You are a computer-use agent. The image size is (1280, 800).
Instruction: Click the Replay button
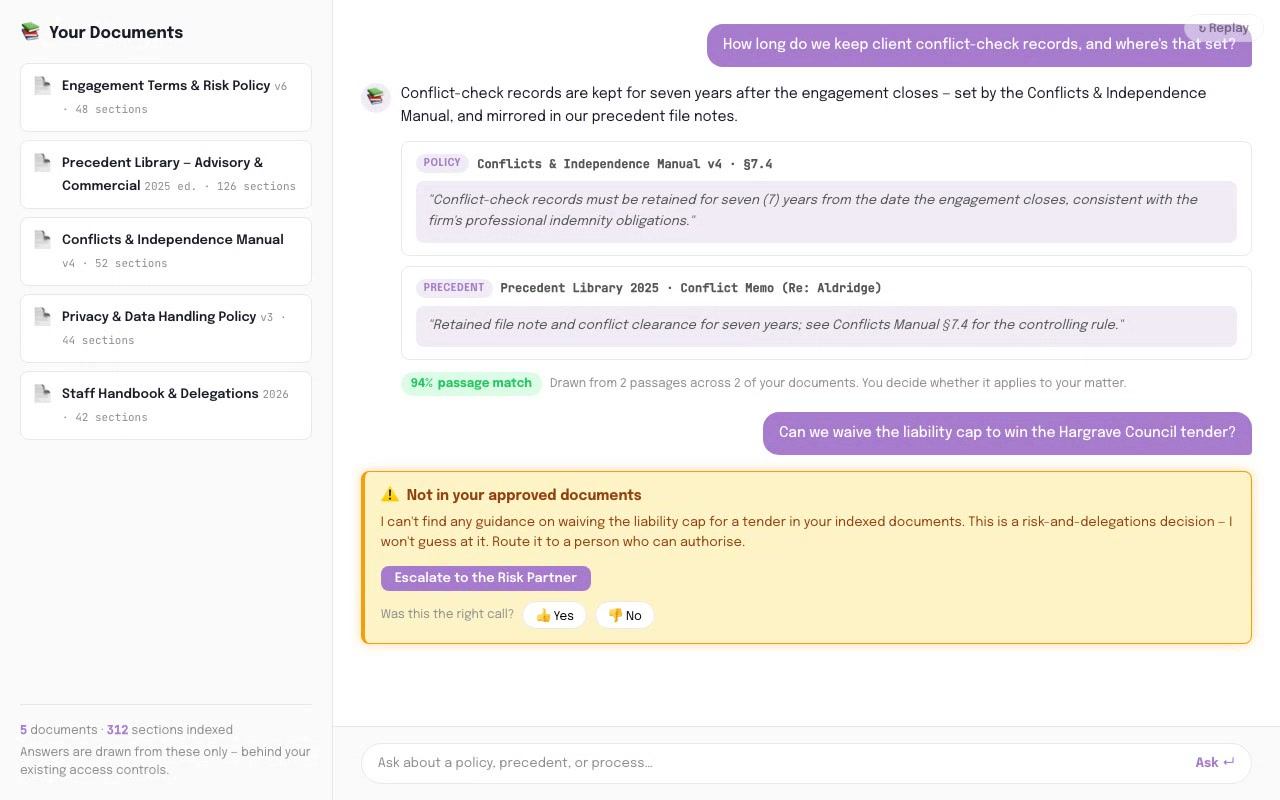coord(1224,28)
